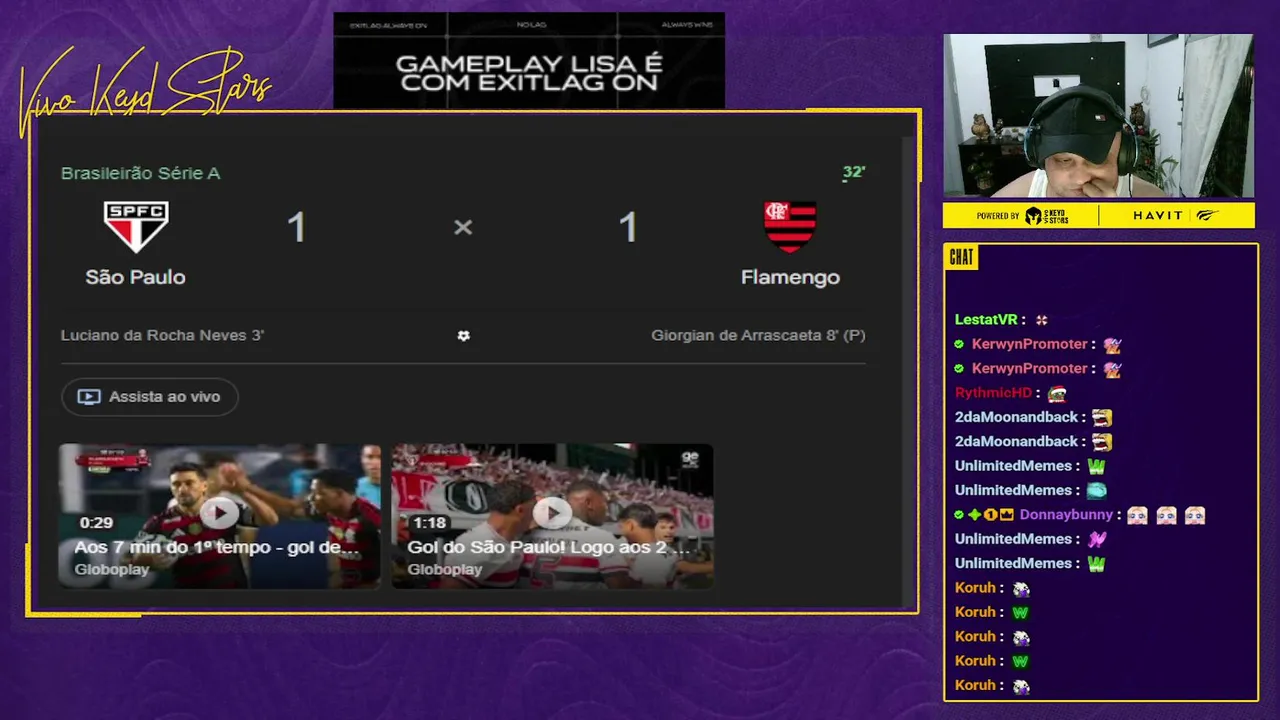This screenshot has width=1280, height=720.
Task: Click the 32' match minute indicator
Action: (x=853, y=173)
